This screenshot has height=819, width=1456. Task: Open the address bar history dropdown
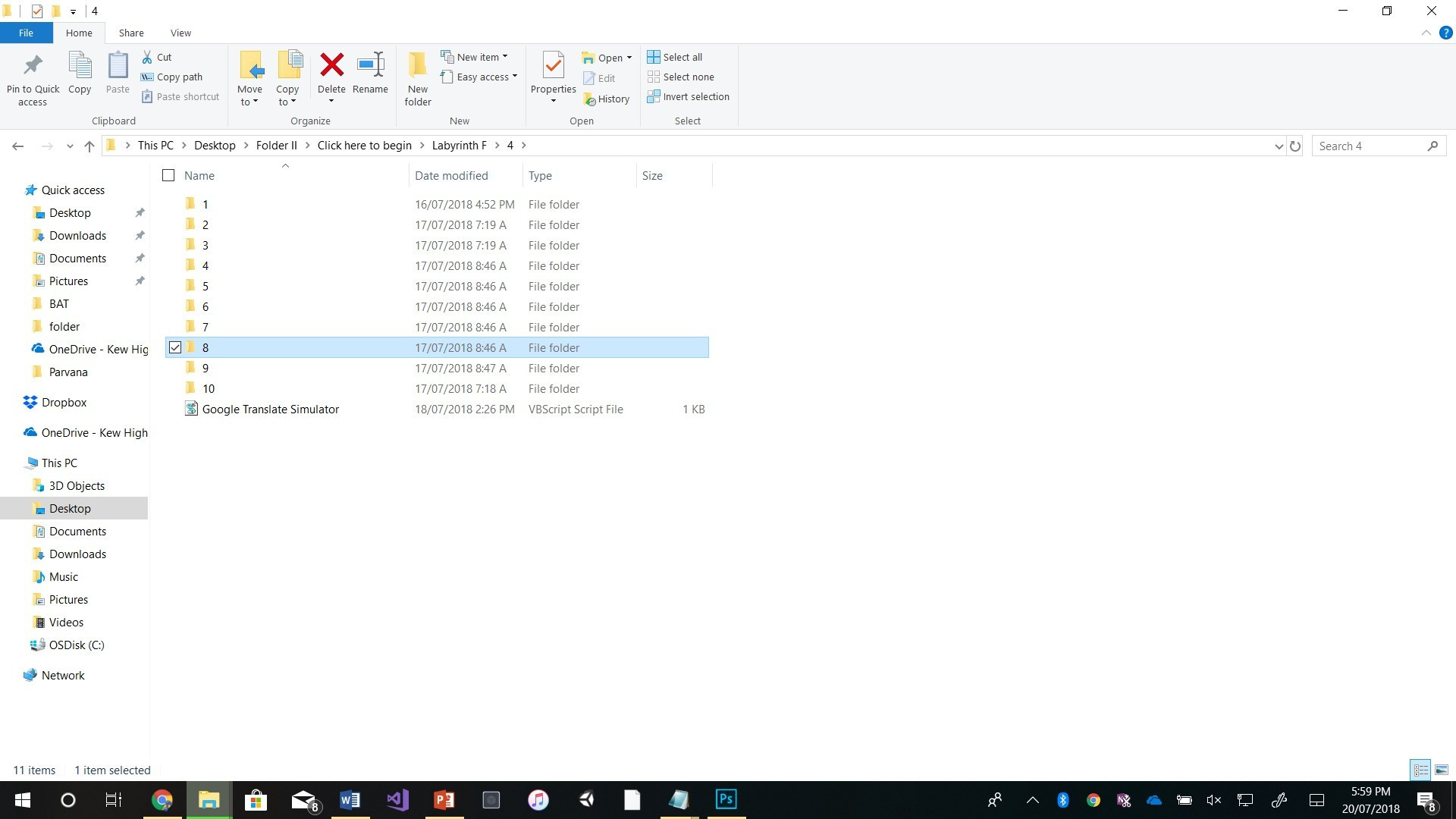pos(1279,146)
